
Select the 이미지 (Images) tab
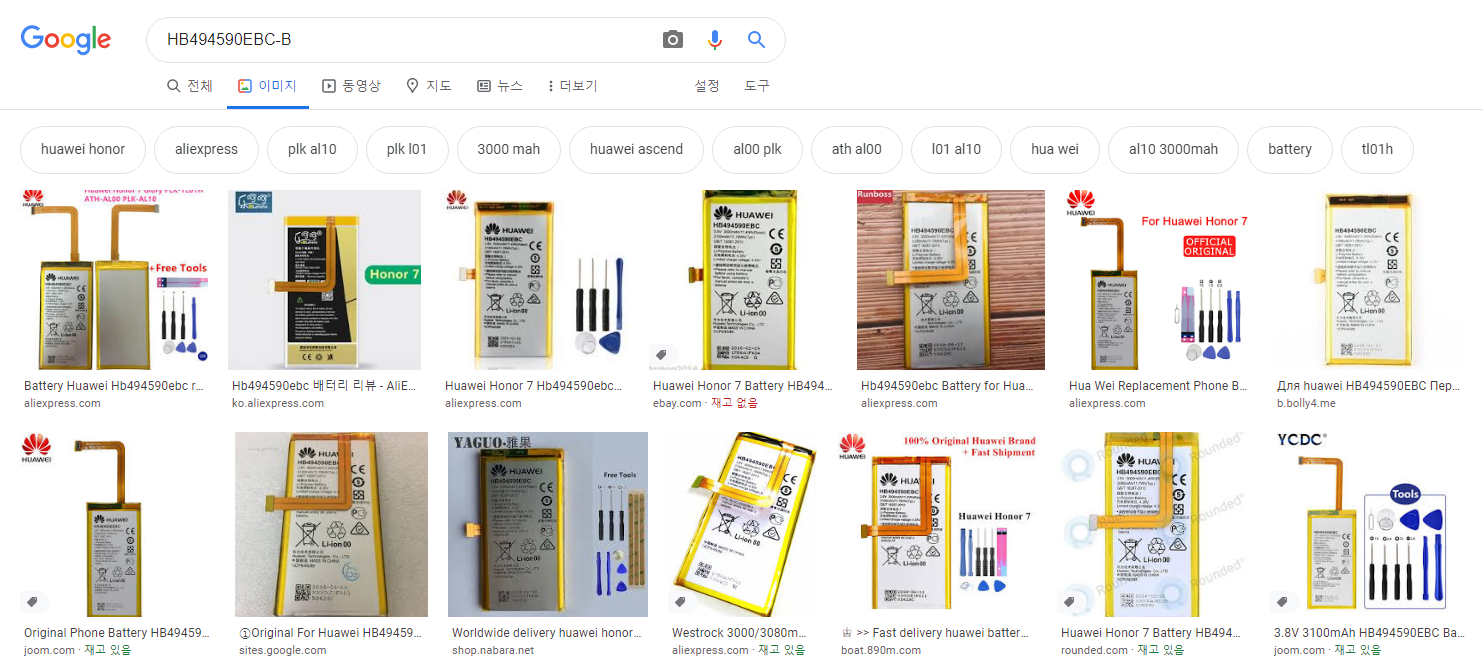(x=267, y=86)
